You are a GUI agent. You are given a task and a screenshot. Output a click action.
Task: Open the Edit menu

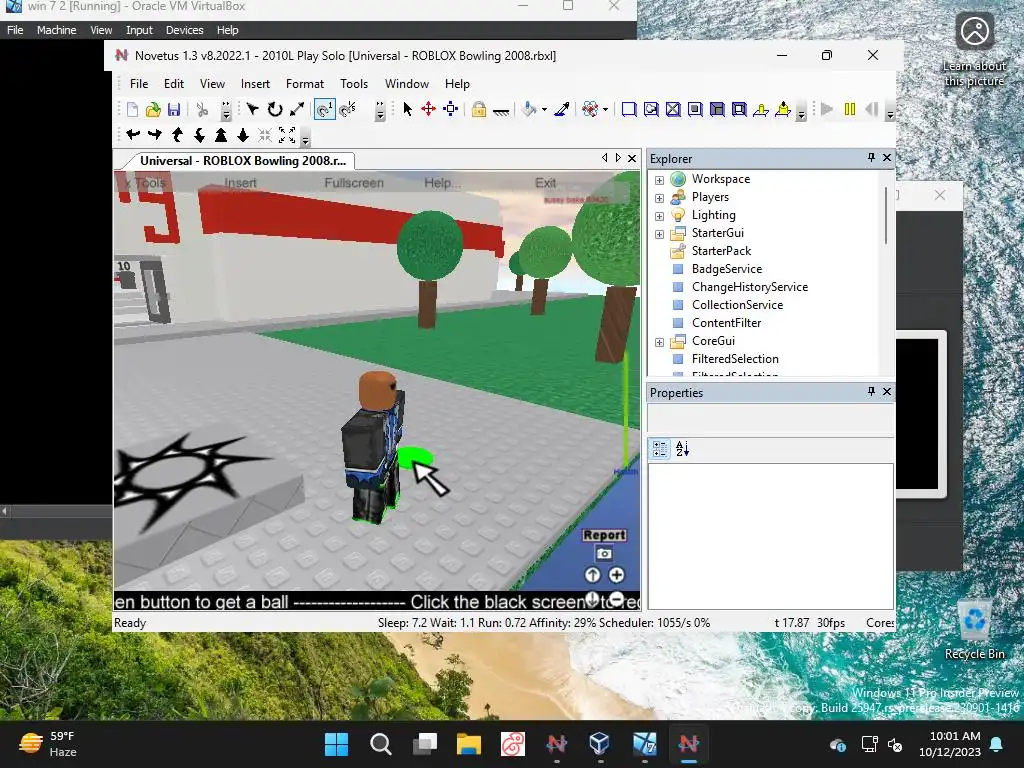[174, 84]
